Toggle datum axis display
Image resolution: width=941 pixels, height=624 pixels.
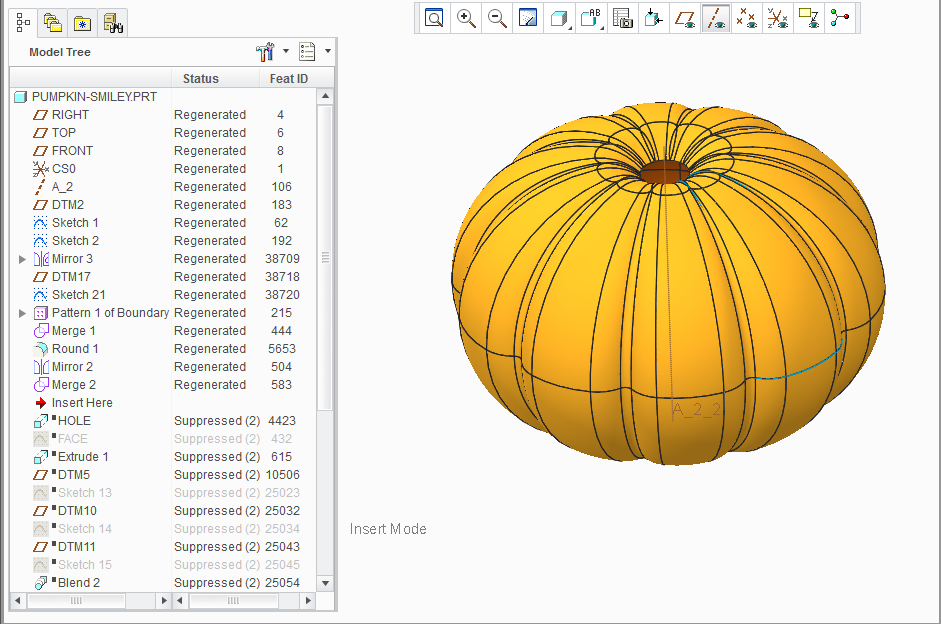(716, 18)
